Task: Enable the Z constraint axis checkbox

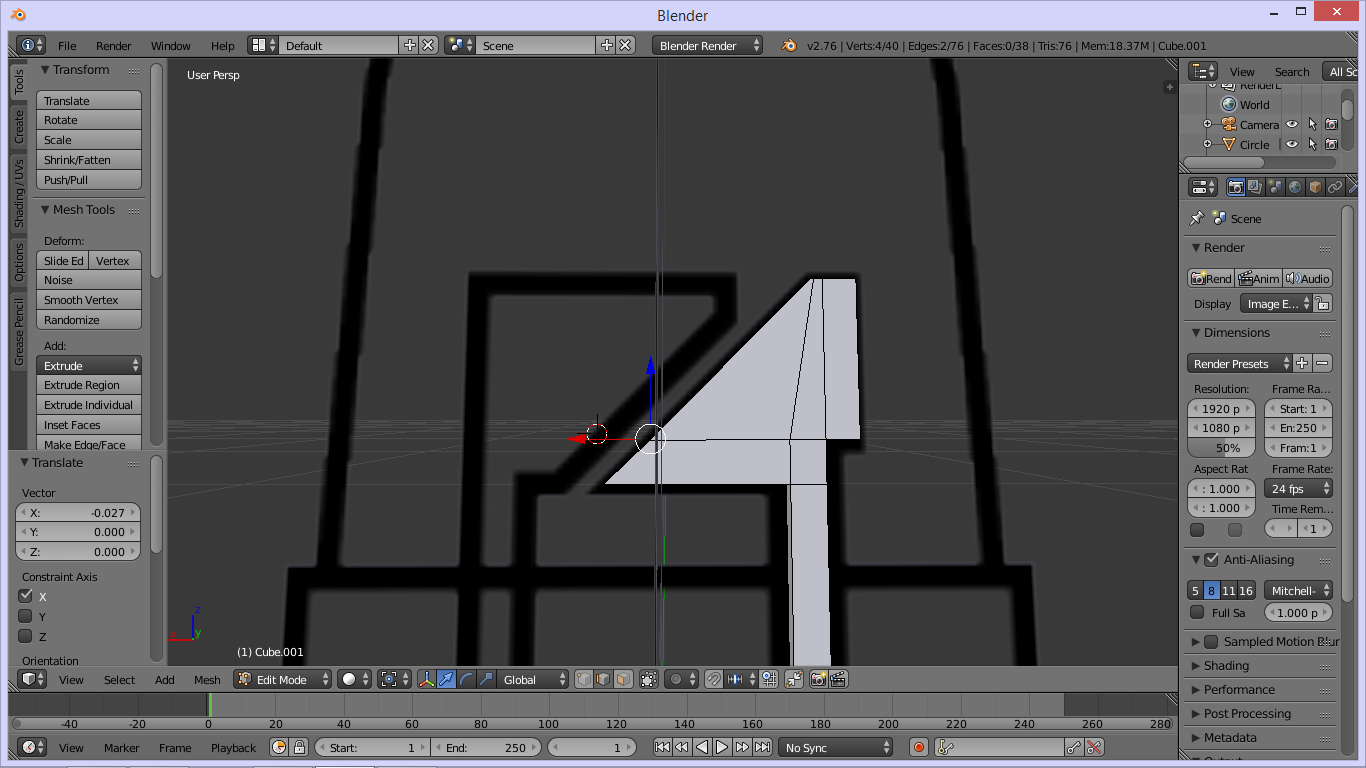Action: point(26,636)
